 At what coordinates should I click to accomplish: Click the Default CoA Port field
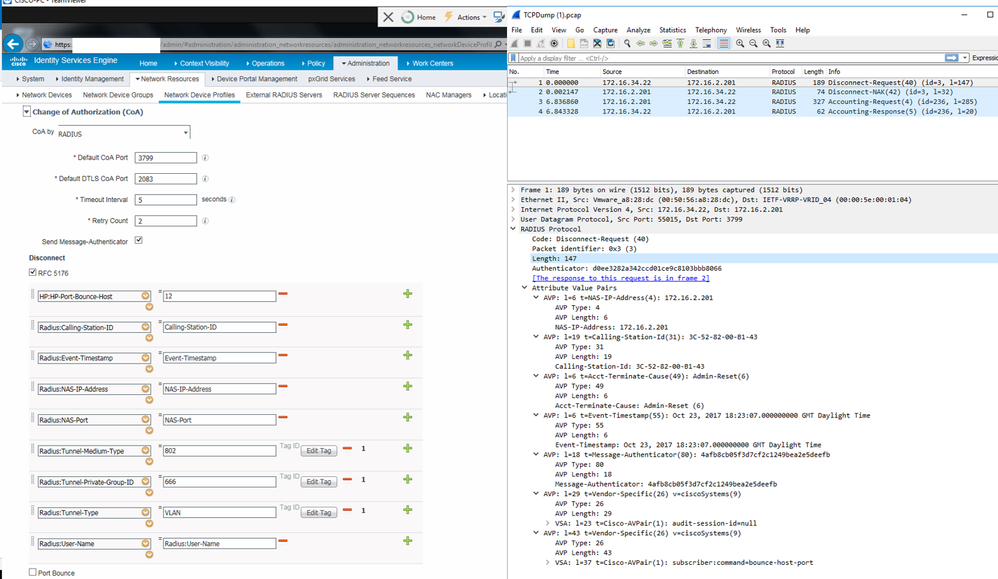point(165,158)
